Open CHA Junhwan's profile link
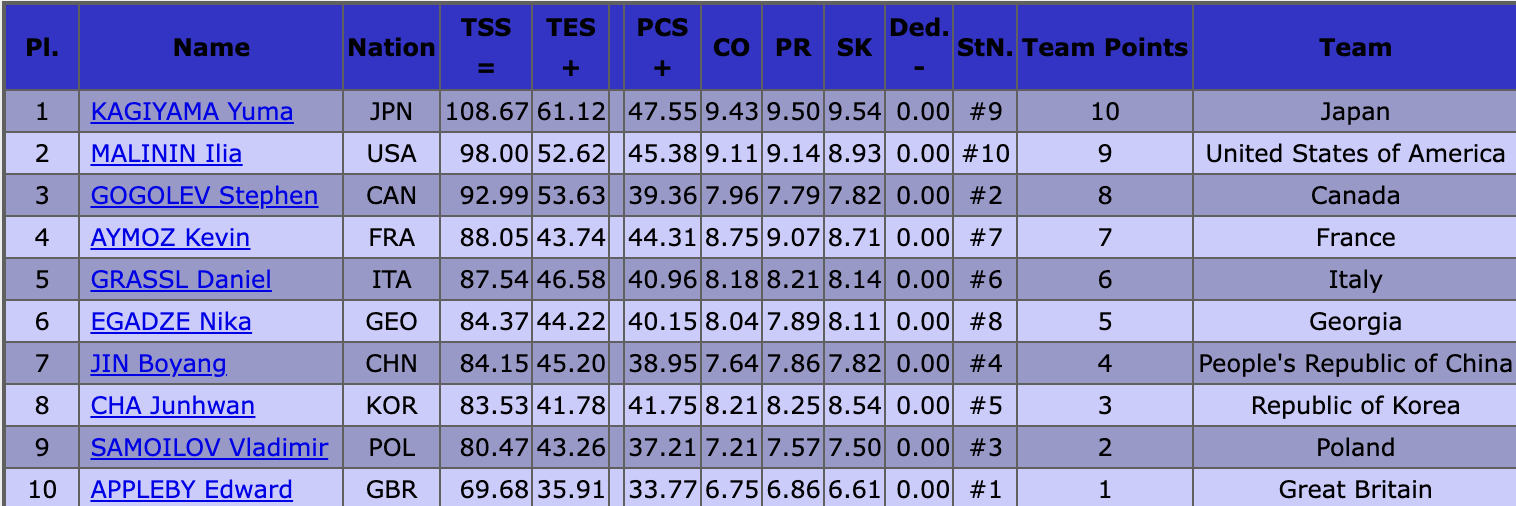 tap(172, 405)
